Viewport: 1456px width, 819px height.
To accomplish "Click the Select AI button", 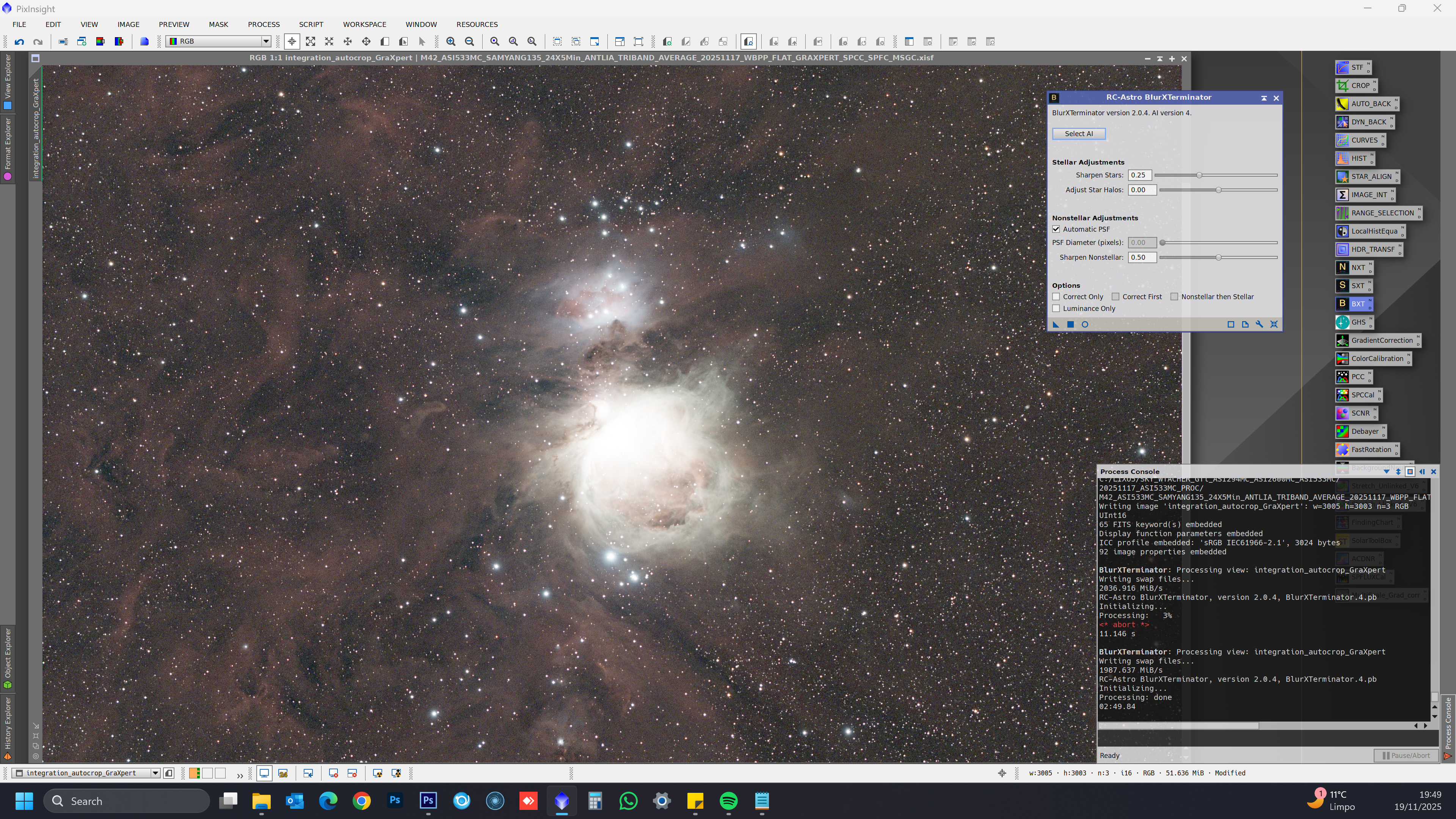I will pos(1078,134).
